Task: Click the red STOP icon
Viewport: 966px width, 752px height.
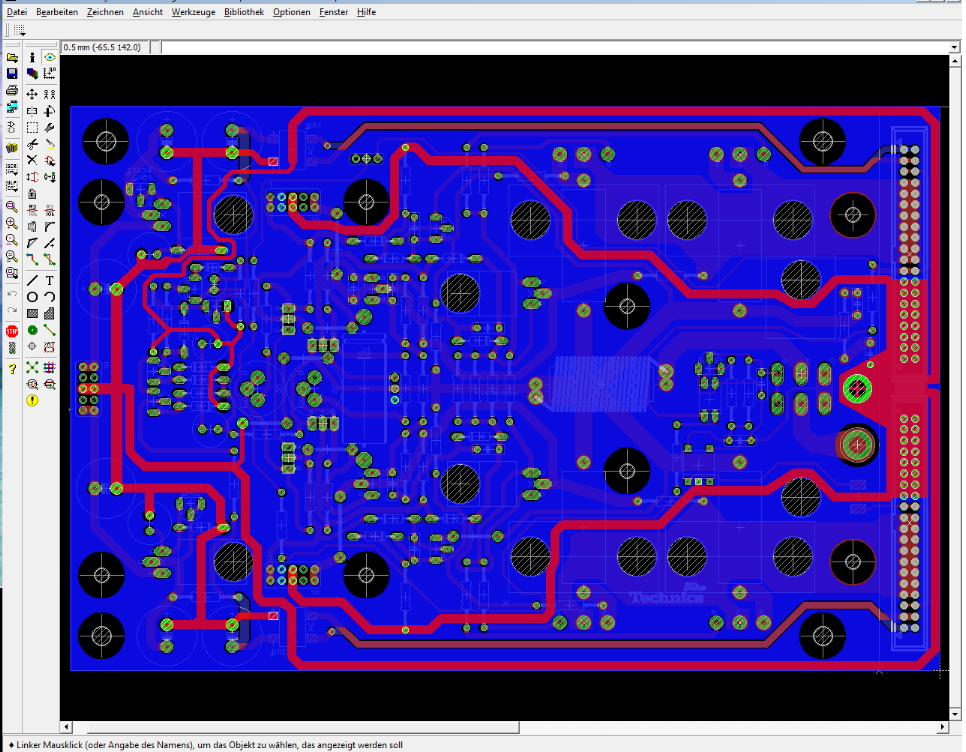Action: 12,331
